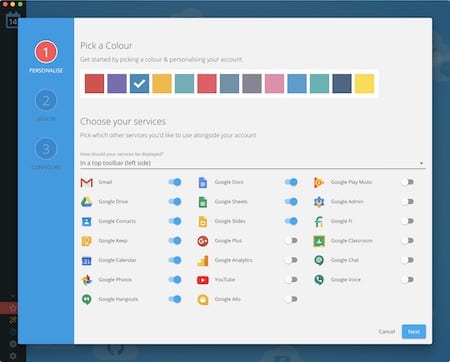450x362 pixels.
Task: Choose the pink colour swatch
Action: [274, 83]
